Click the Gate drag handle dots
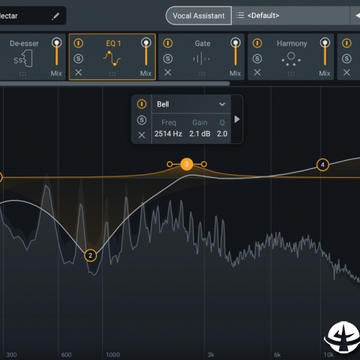 coord(202,74)
